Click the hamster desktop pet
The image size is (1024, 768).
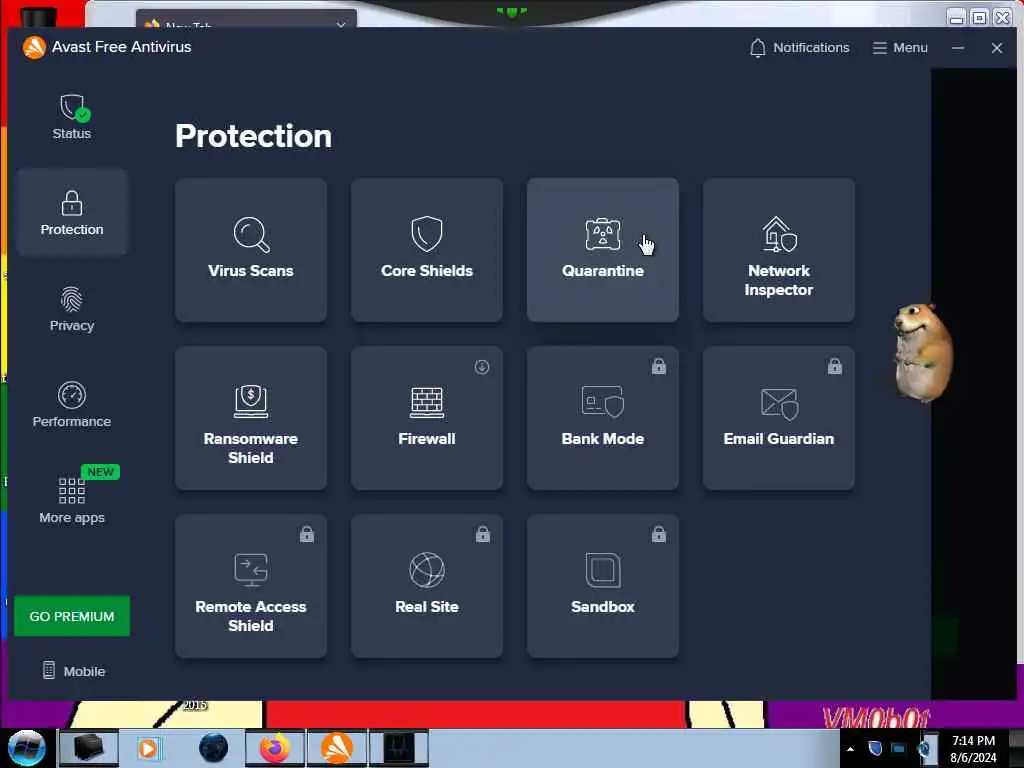(921, 351)
